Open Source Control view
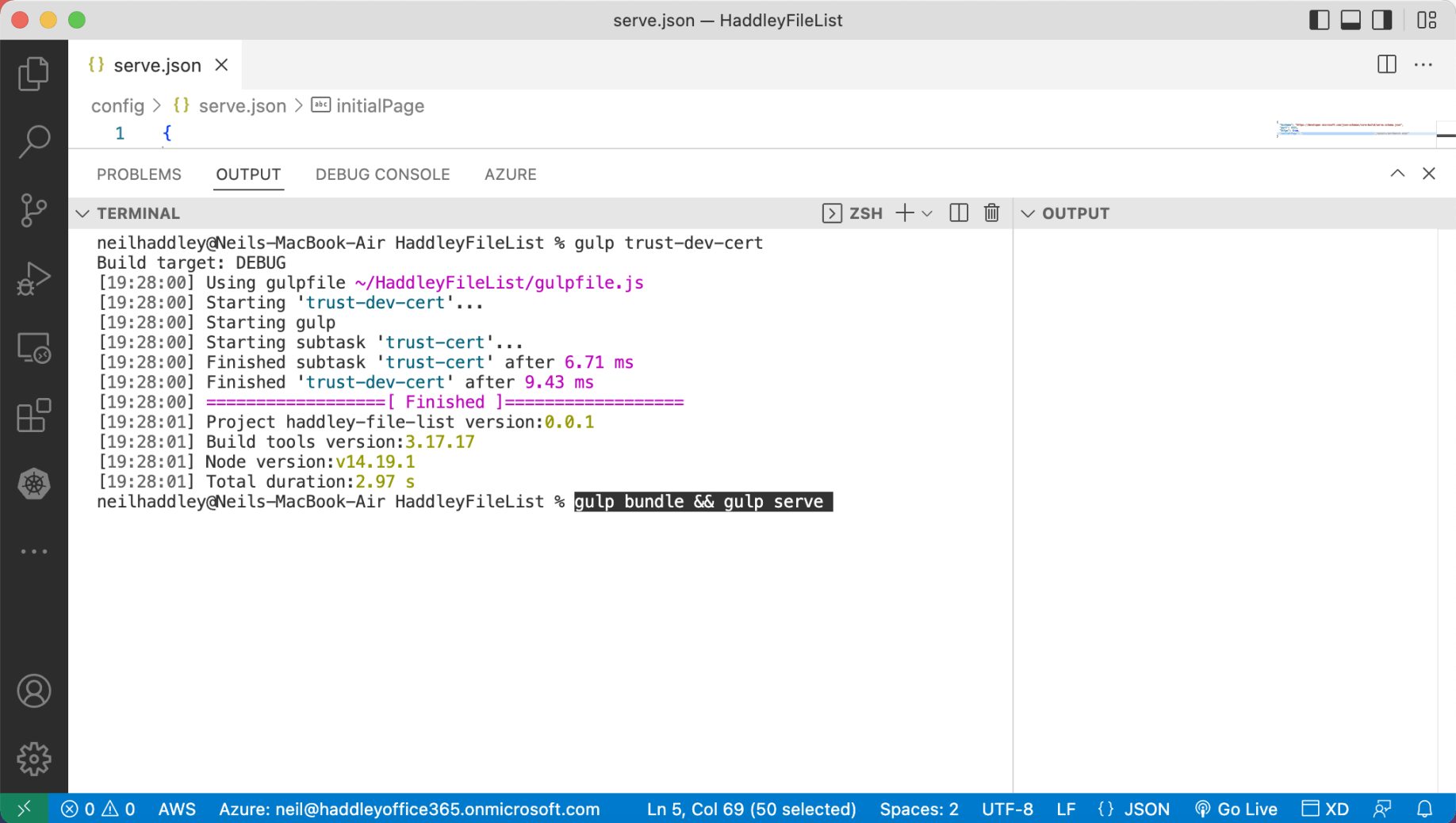This screenshot has width=1456, height=823. 33,210
